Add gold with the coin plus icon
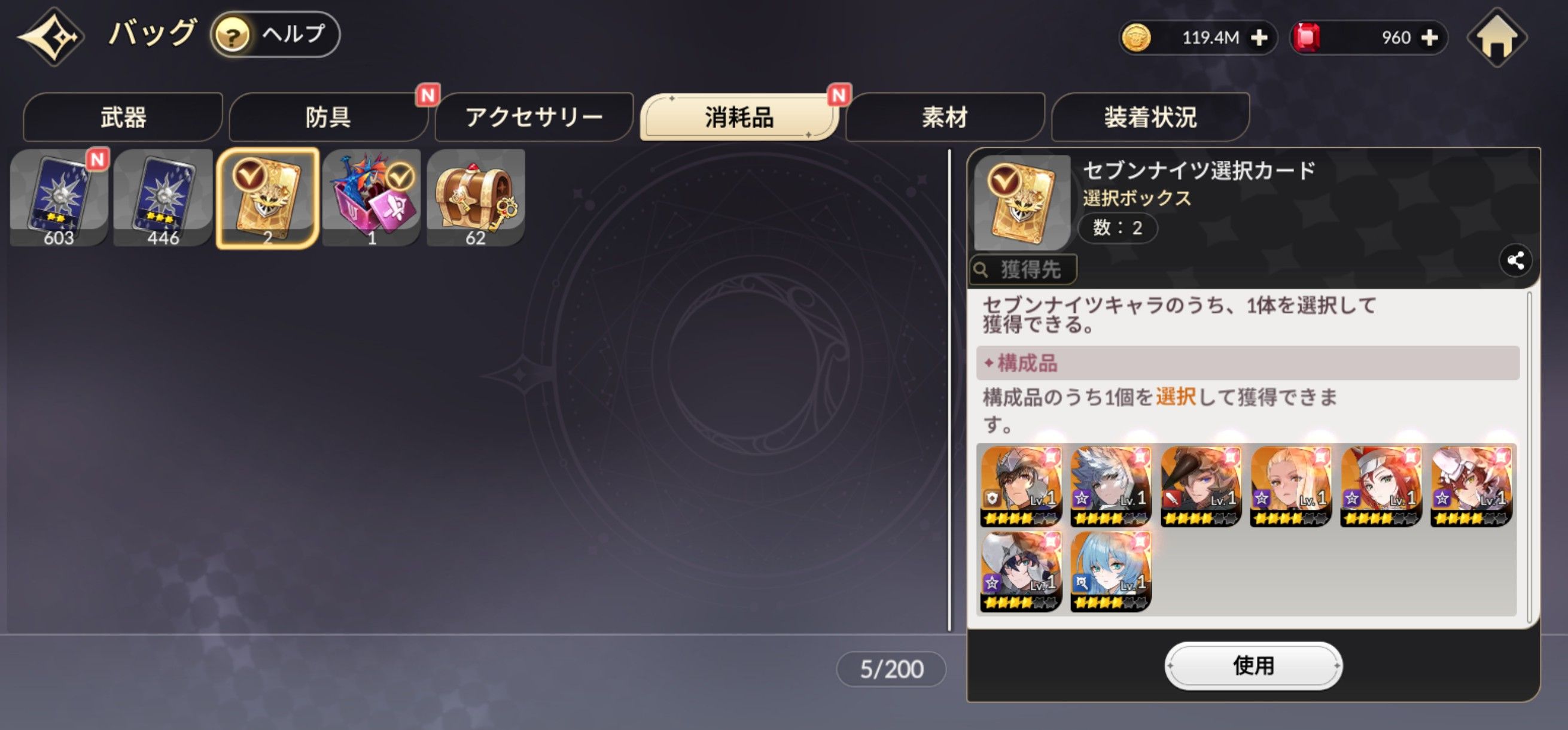 (x=1259, y=38)
